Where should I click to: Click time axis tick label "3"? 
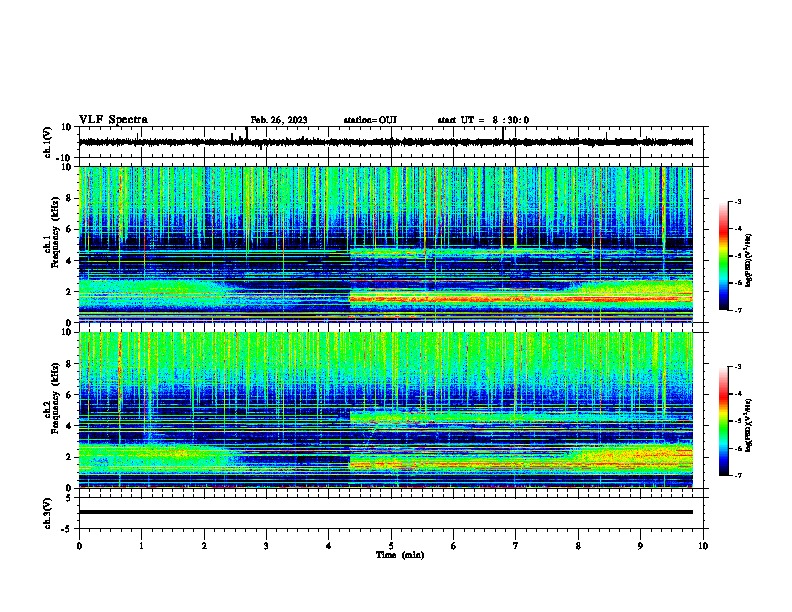(266, 546)
